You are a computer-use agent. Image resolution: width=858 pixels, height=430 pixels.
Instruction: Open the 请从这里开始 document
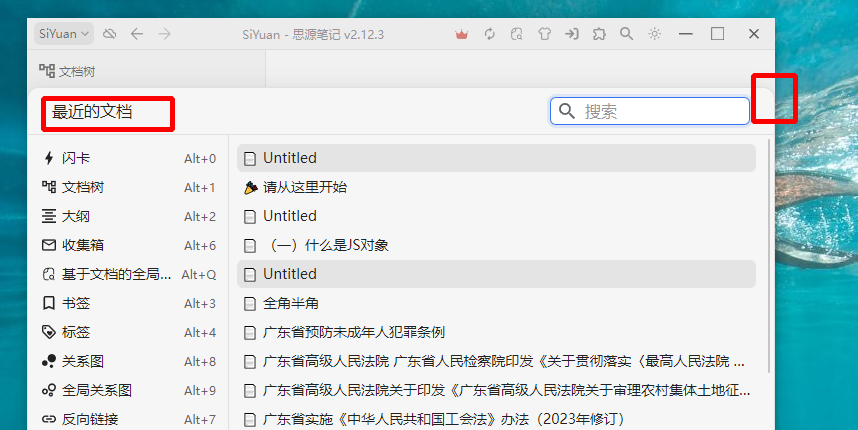point(305,187)
